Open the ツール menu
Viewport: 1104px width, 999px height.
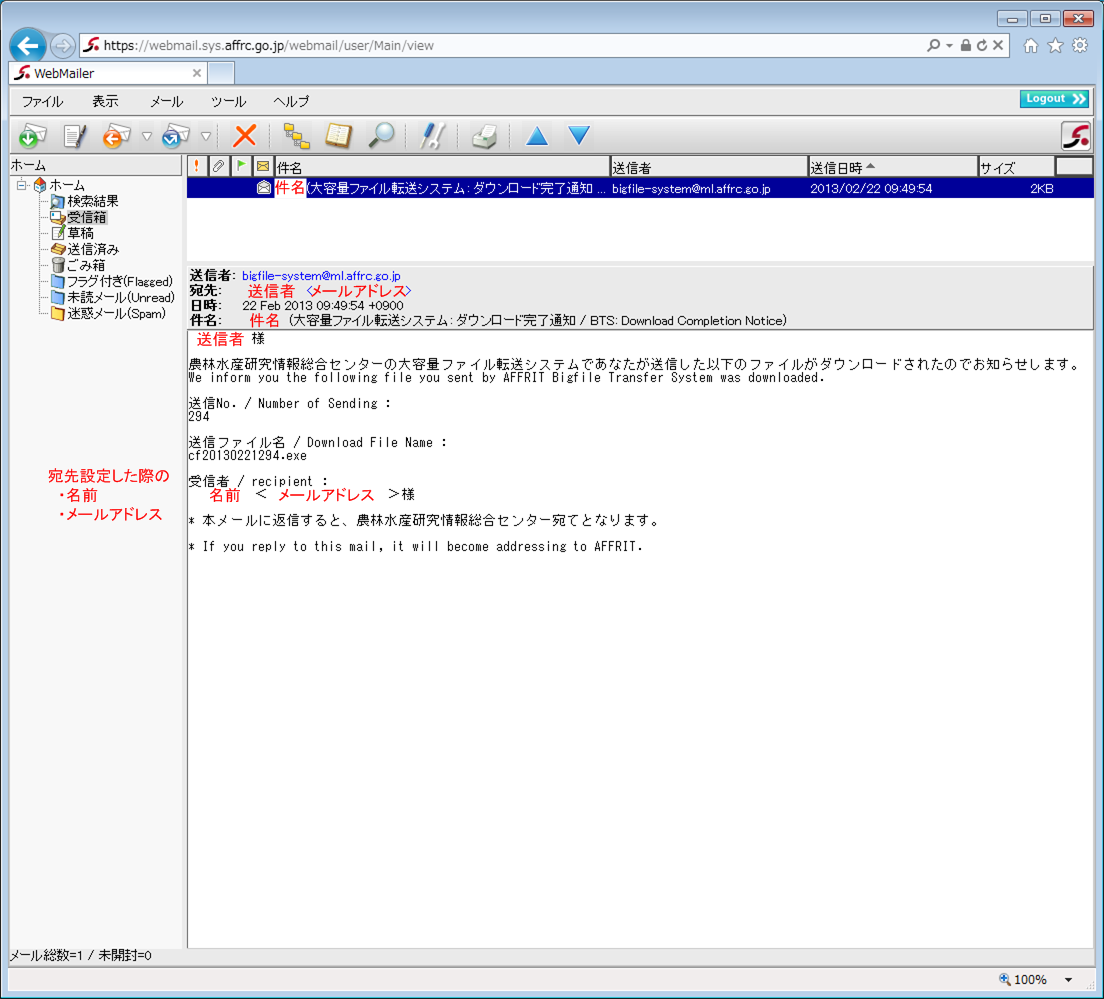[228, 101]
